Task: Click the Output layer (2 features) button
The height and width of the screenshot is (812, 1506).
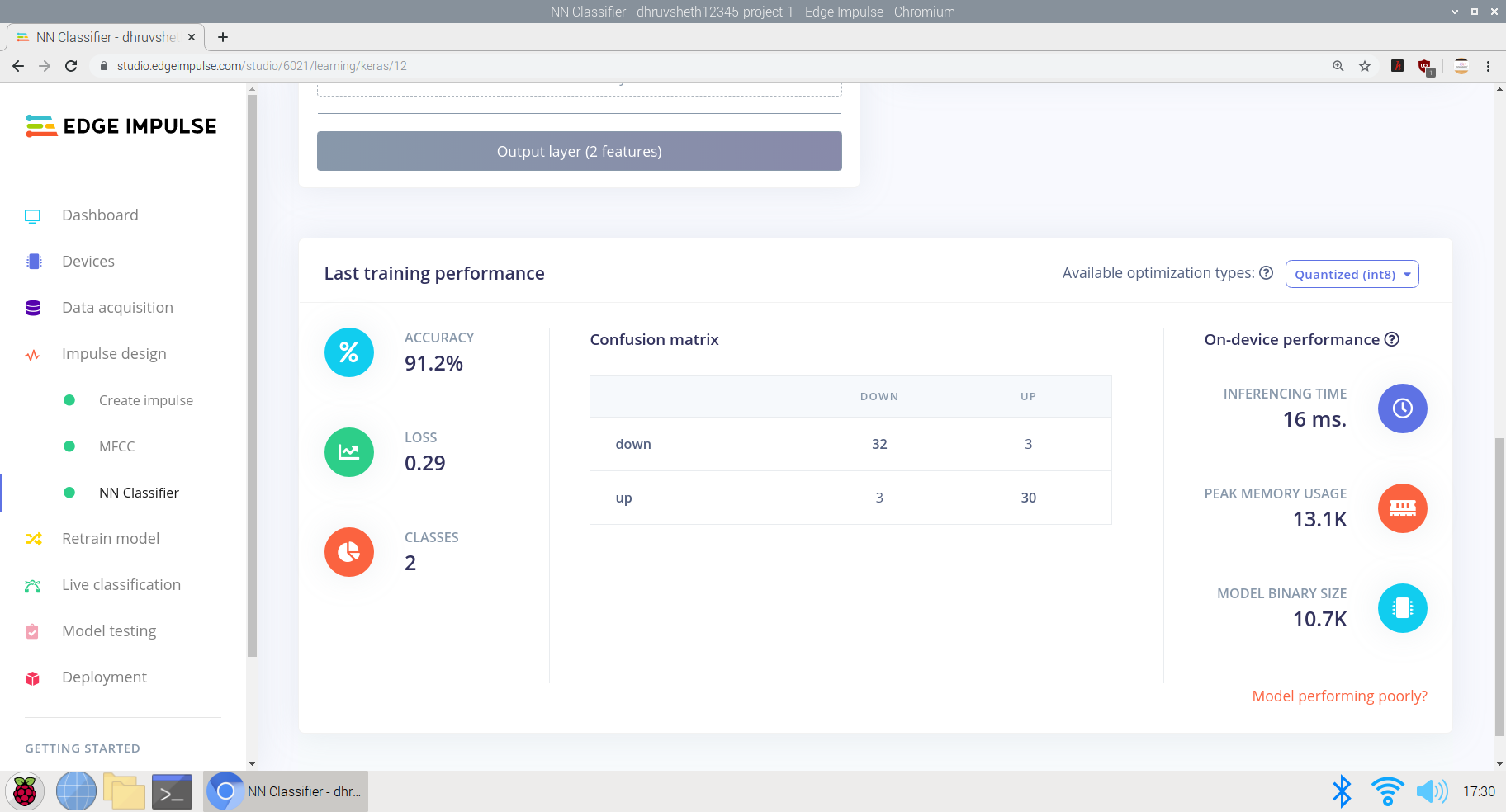Action: point(579,151)
